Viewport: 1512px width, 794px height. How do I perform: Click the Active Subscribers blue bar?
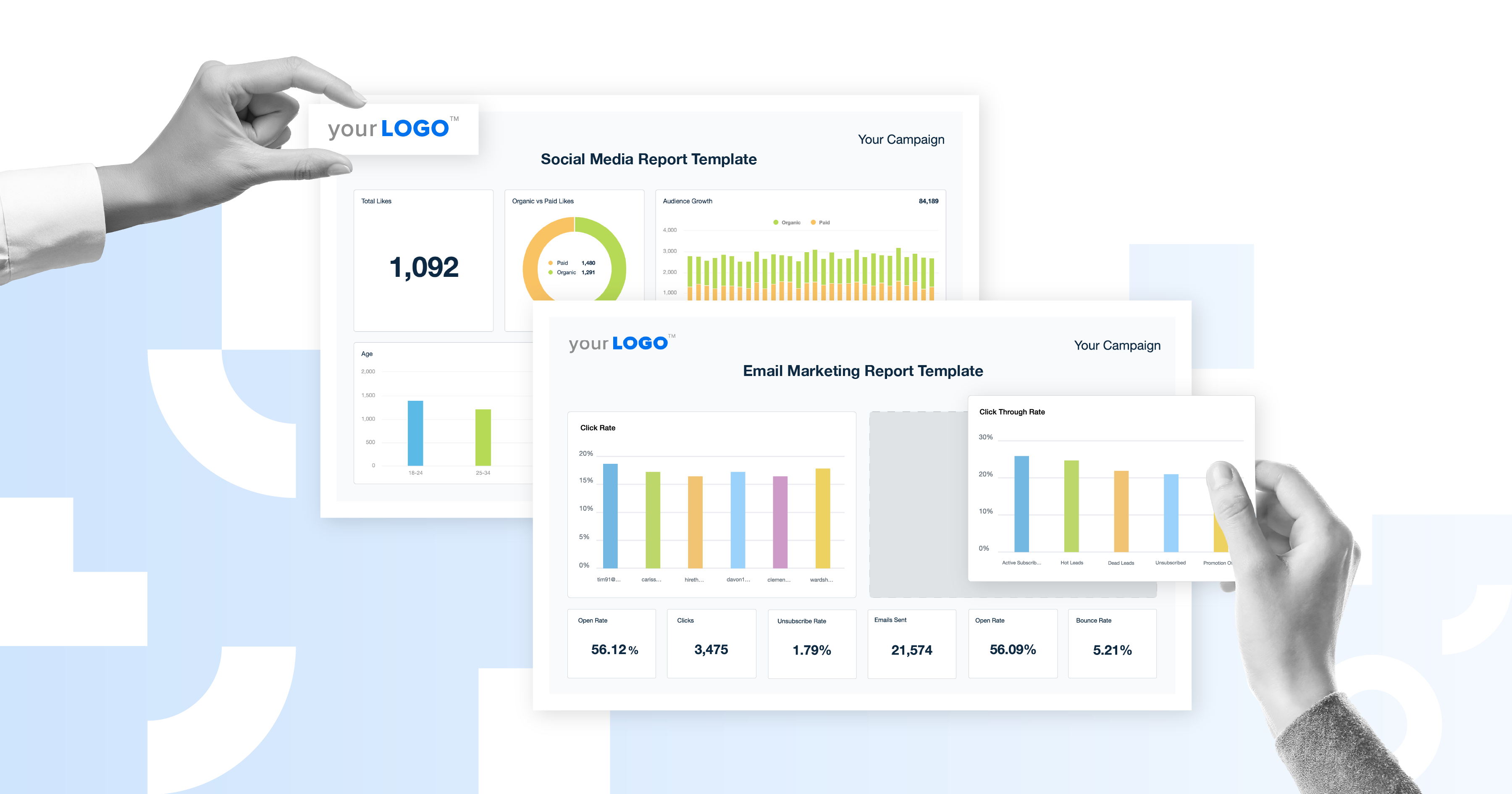[x=1021, y=503]
